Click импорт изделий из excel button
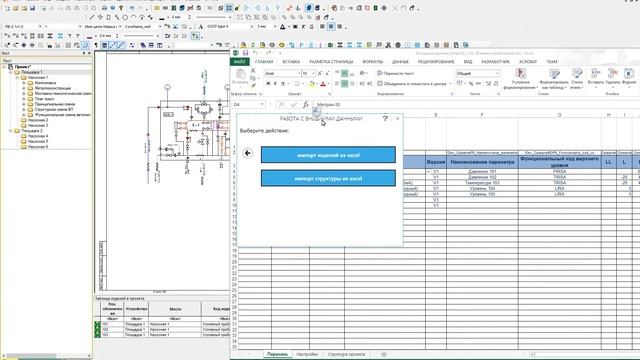 click(x=329, y=155)
